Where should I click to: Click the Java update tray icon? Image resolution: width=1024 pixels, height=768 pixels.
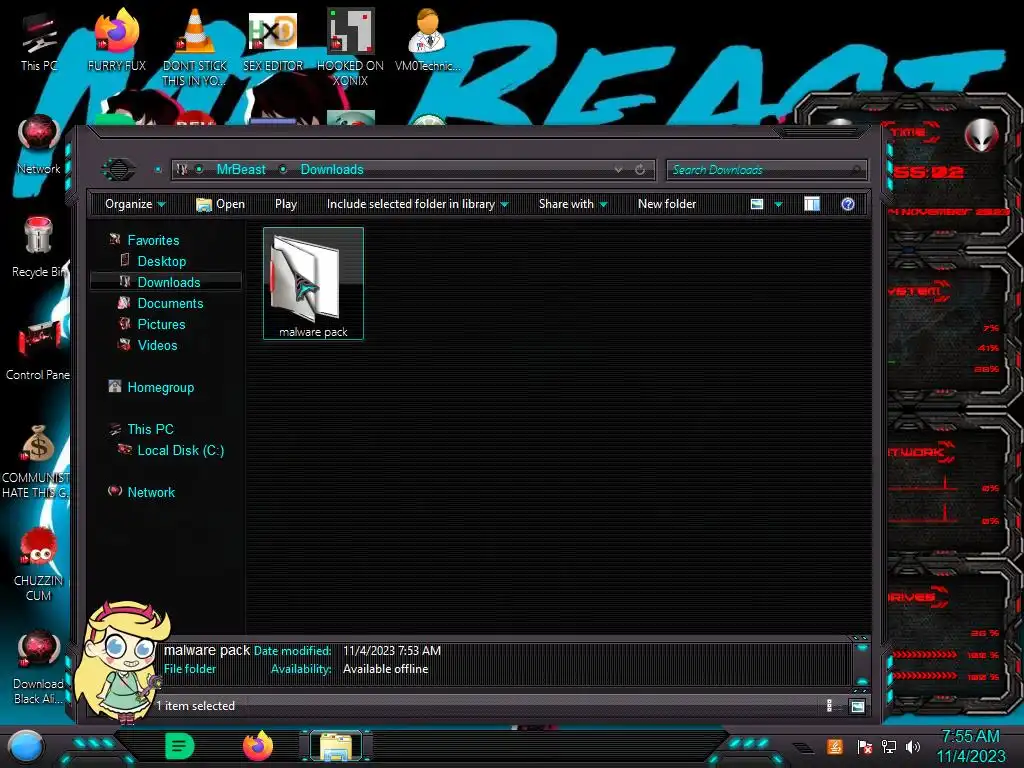point(835,746)
